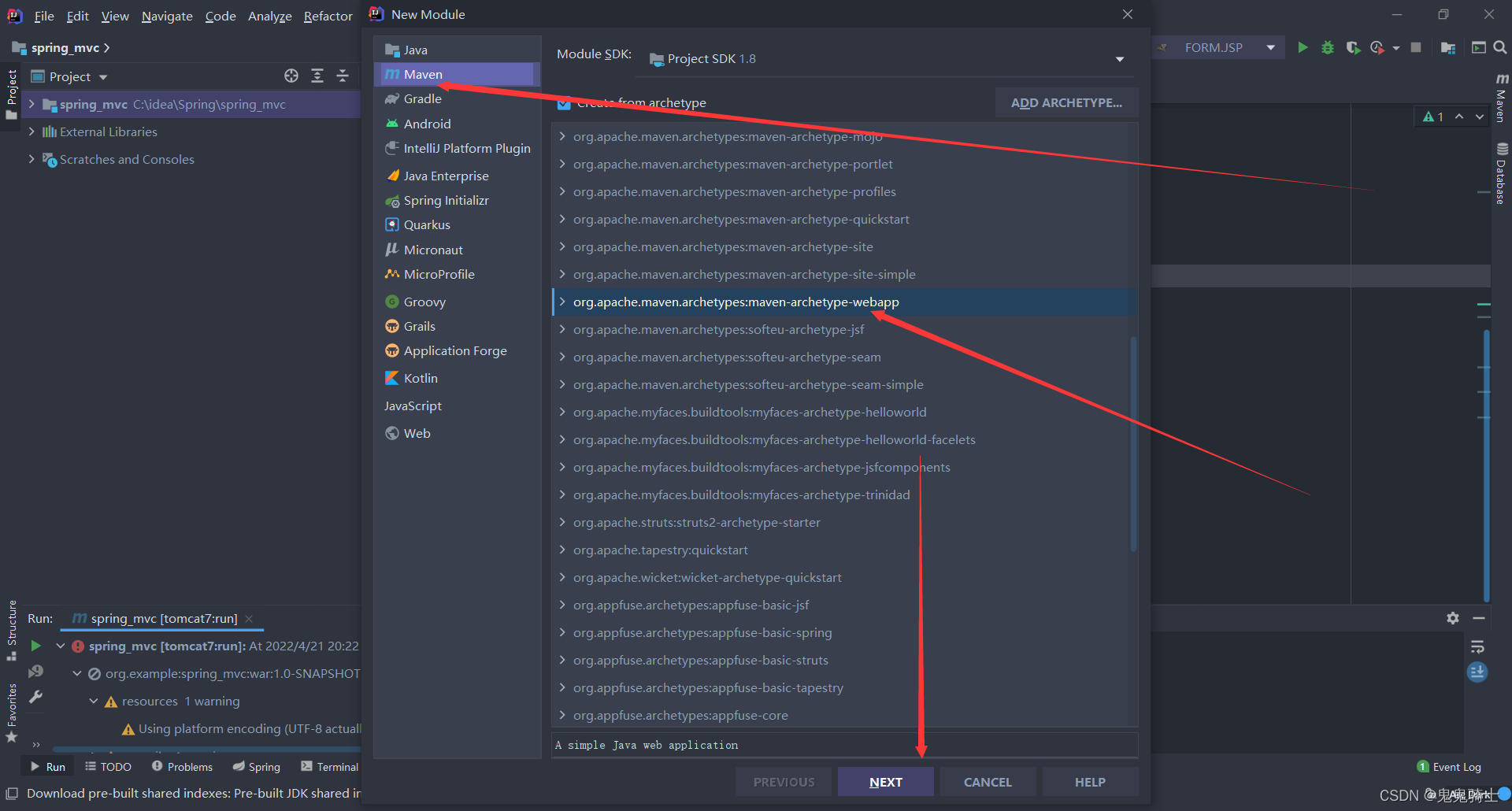Collapse resources warning node in Run panel
Viewport: 1512px width, 811px height.
(x=94, y=701)
